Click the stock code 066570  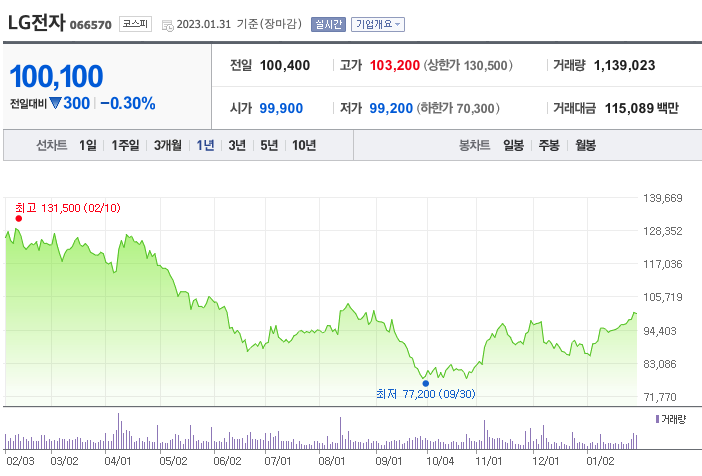(x=91, y=25)
